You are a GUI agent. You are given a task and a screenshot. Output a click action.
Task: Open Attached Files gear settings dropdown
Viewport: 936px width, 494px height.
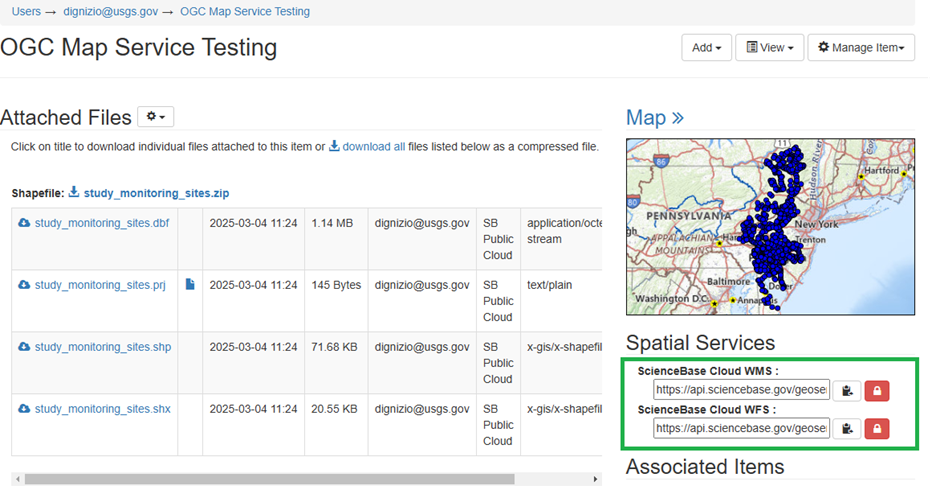tap(156, 117)
